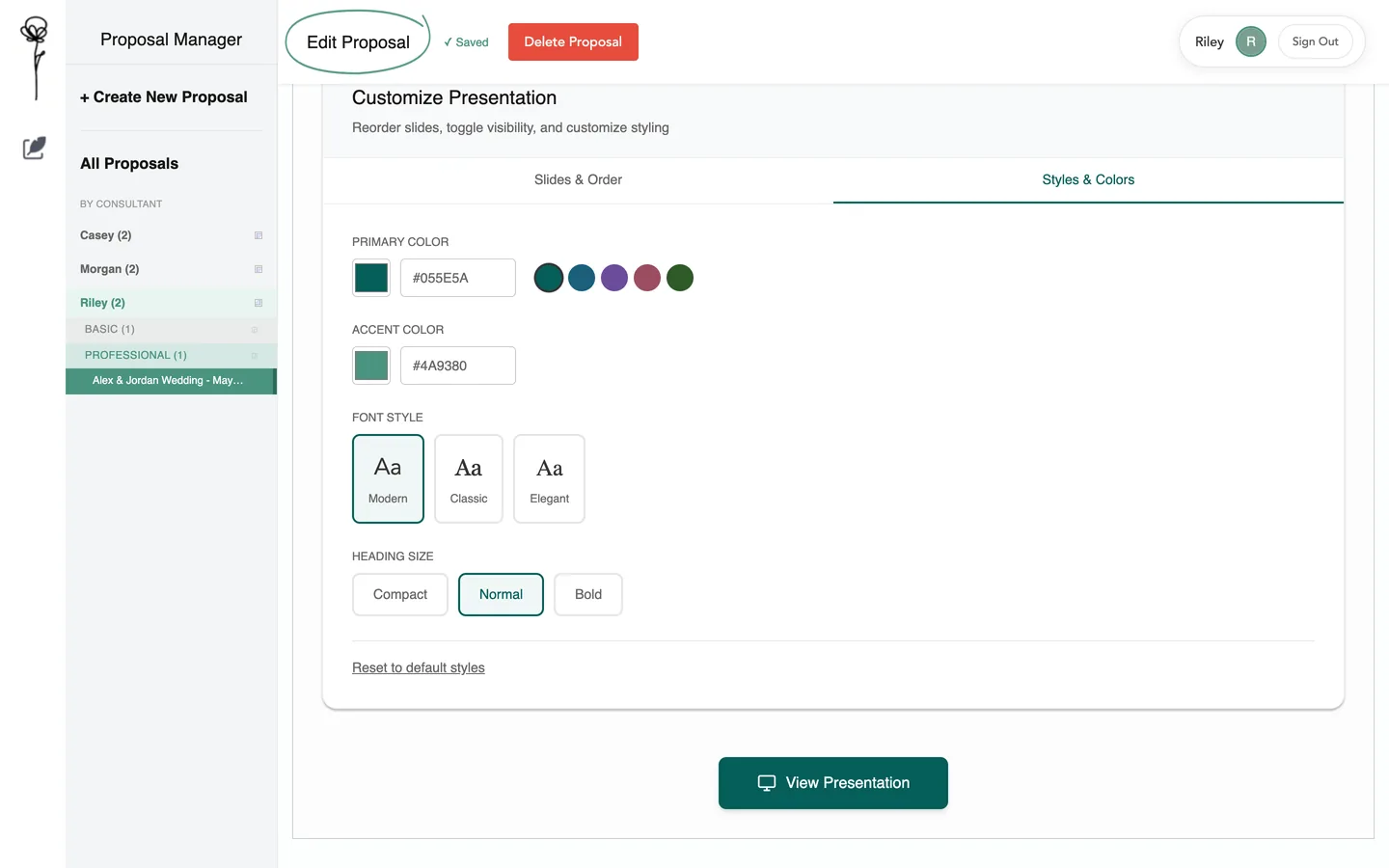
Task: Select the Classic font style
Action: pyautogui.click(x=469, y=478)
